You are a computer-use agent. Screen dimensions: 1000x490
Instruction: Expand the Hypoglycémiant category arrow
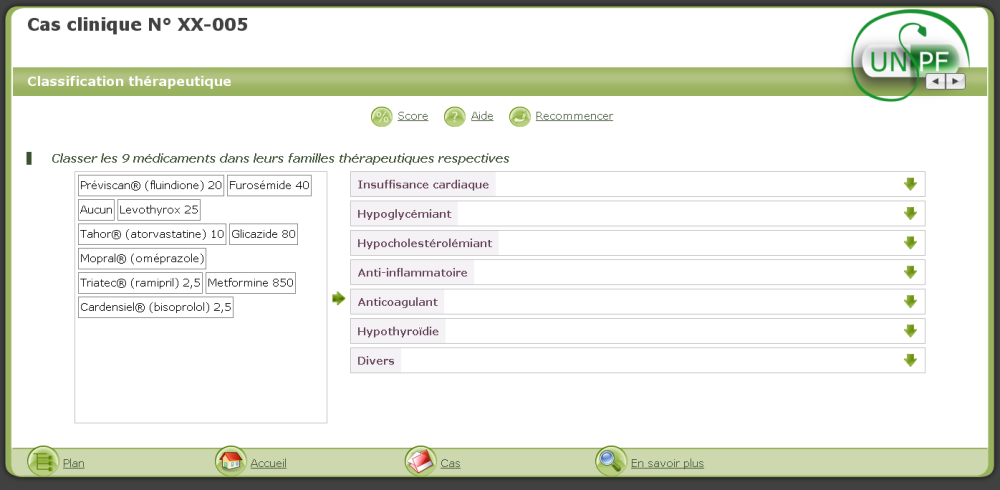(910, 213)
